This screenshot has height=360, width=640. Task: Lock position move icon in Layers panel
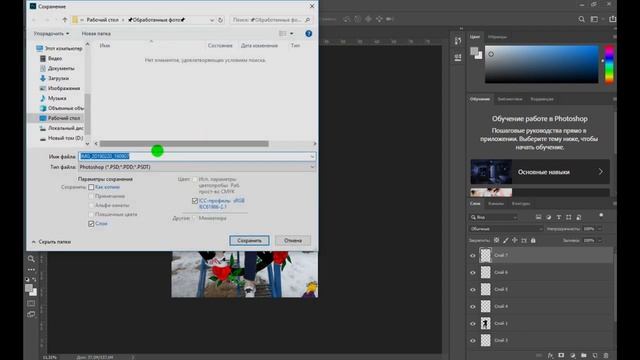[515, 240]
